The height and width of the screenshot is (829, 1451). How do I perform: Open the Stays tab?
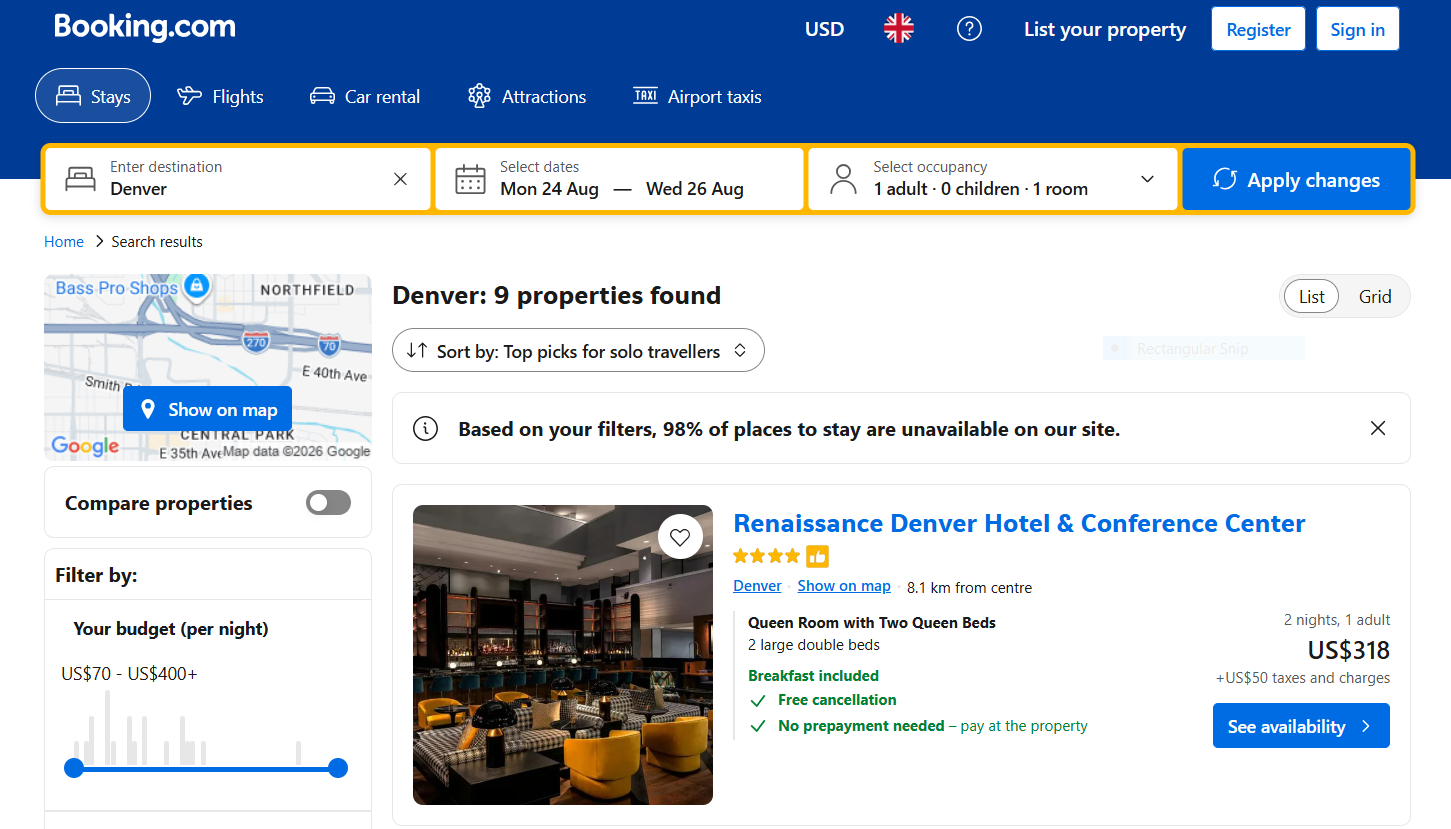pos(93,96)
